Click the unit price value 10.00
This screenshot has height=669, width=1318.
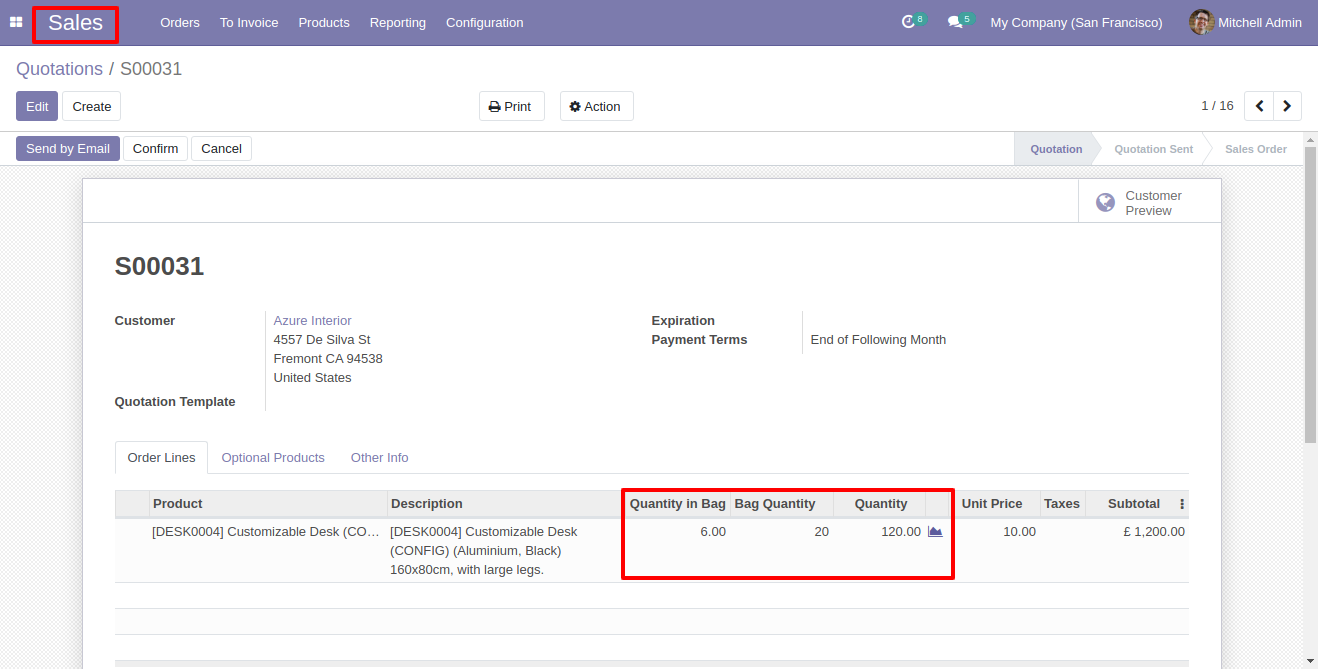(1020, 532)
